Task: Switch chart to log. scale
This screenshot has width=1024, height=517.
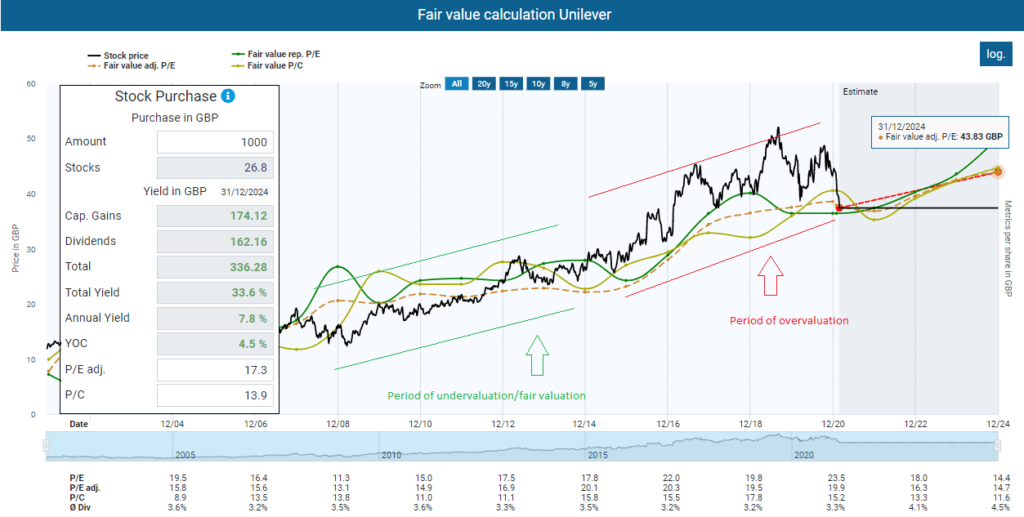Action: click(995, 54)
